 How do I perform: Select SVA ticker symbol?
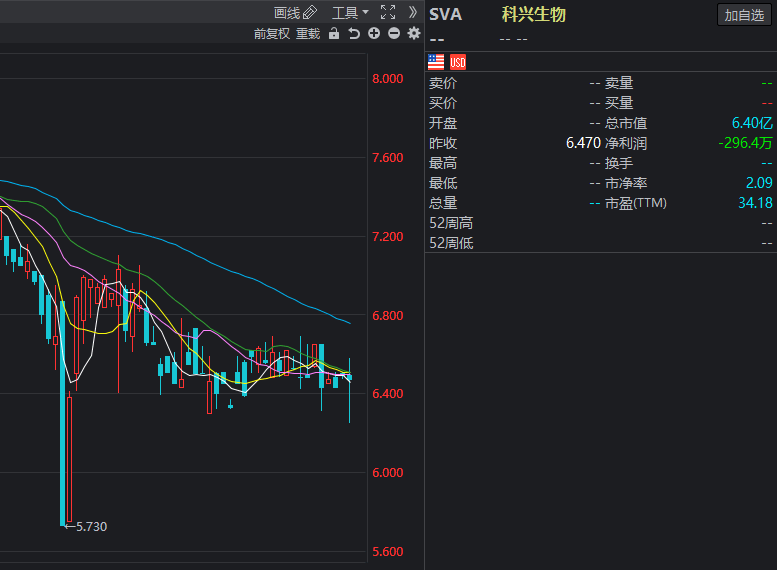(445, 14)
